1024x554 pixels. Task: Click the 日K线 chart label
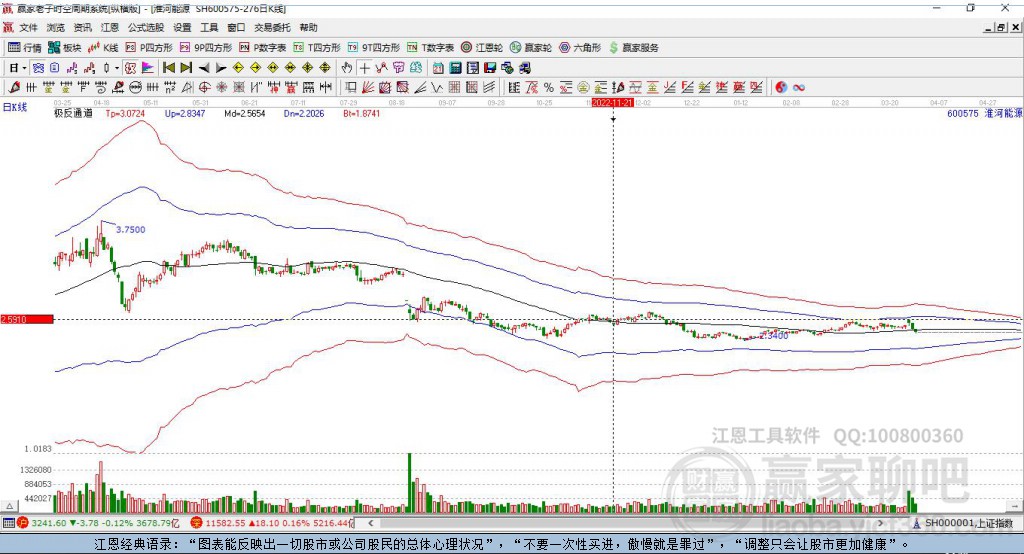pyautogui.click(x=15, y=107)
